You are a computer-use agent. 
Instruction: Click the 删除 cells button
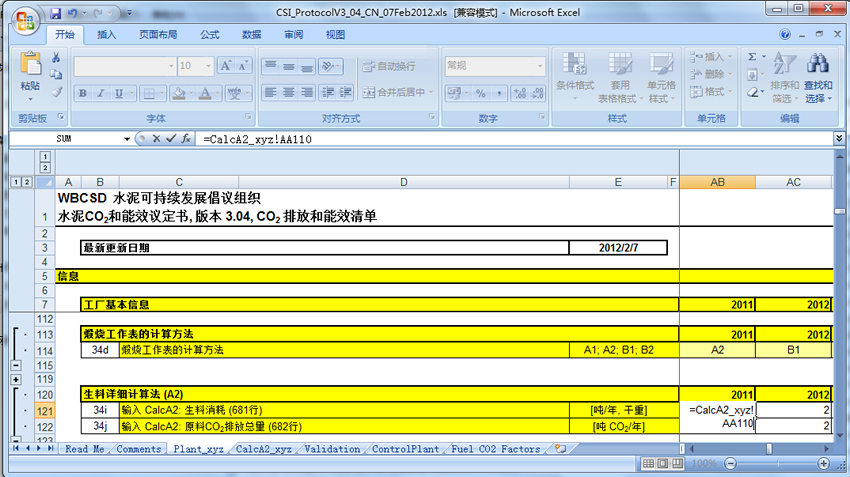pyautogui.click(x=711, y=74)
